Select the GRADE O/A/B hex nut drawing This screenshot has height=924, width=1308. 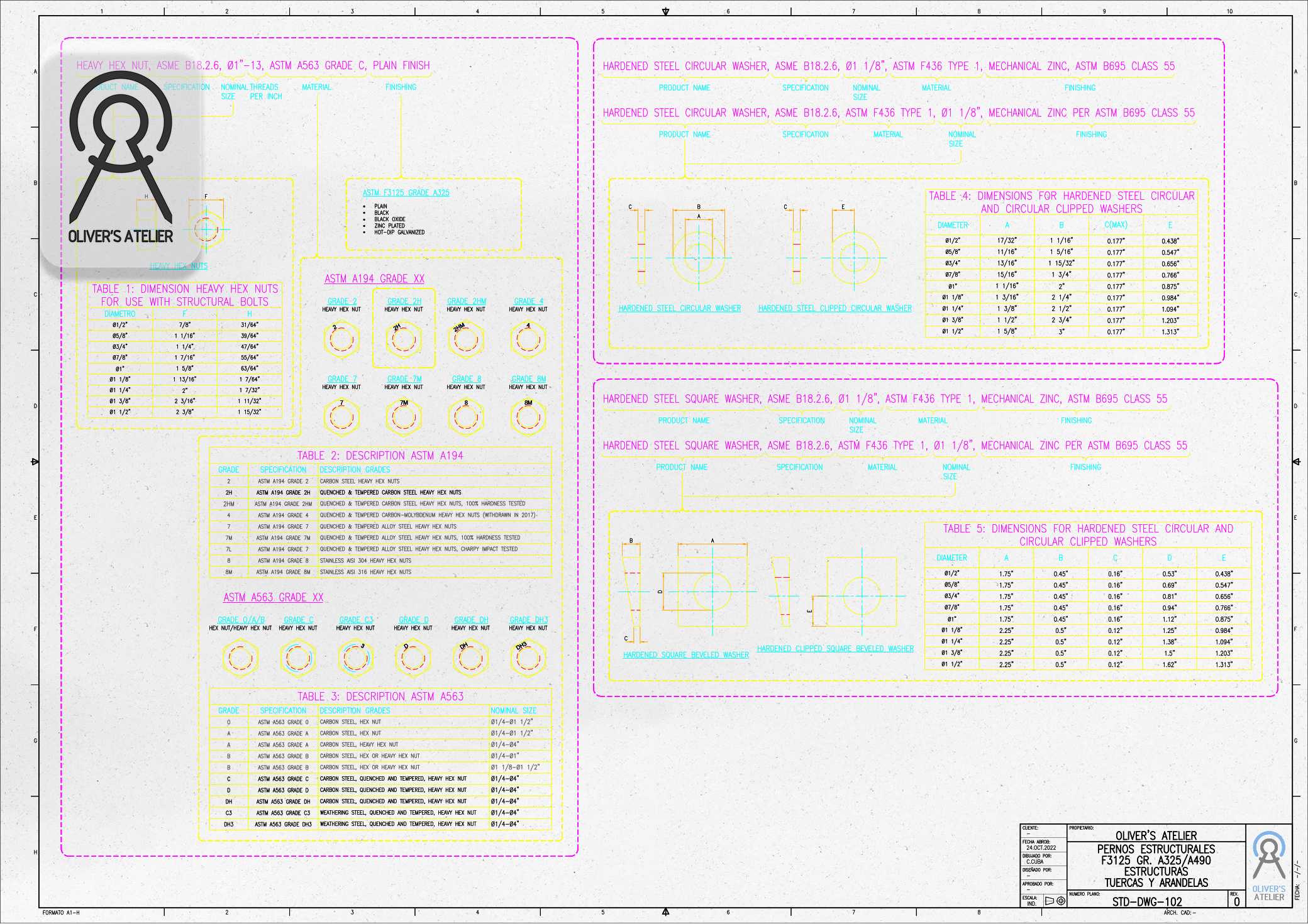tap(240, 658)
